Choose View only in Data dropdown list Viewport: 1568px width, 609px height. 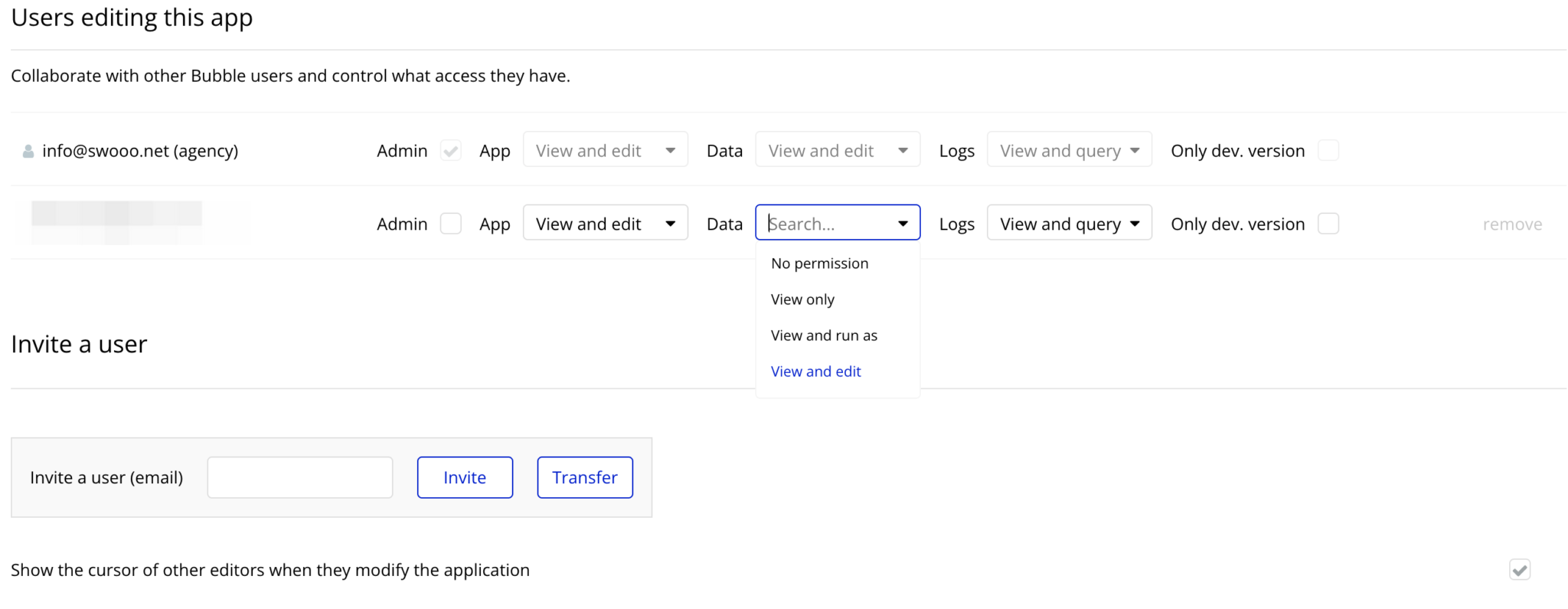(x=802, y=300)
